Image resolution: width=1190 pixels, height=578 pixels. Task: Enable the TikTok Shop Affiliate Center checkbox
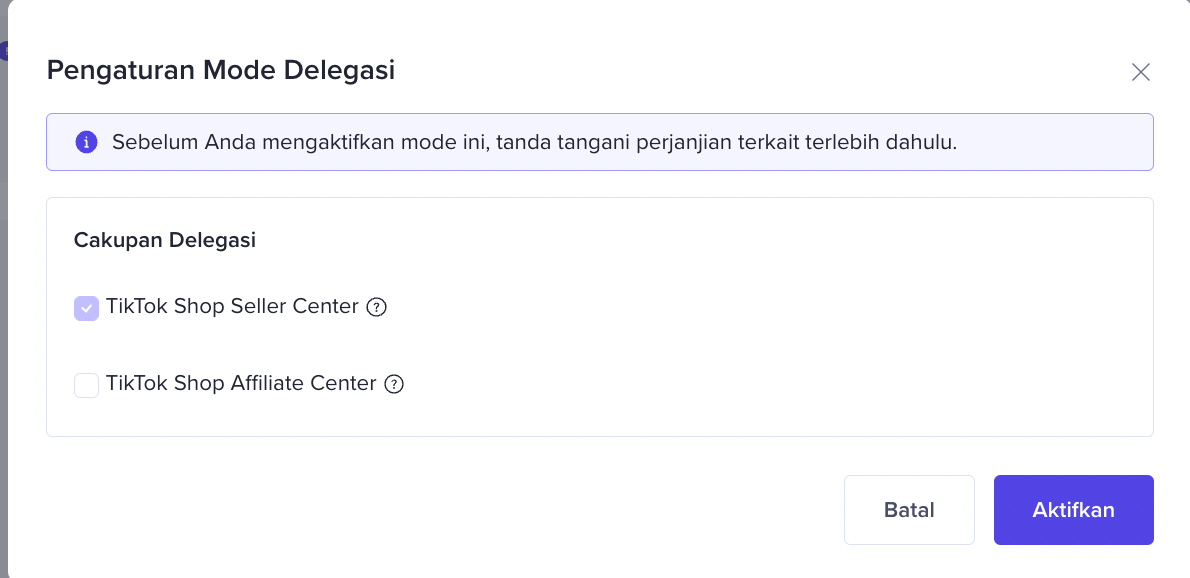coord(87,385)
